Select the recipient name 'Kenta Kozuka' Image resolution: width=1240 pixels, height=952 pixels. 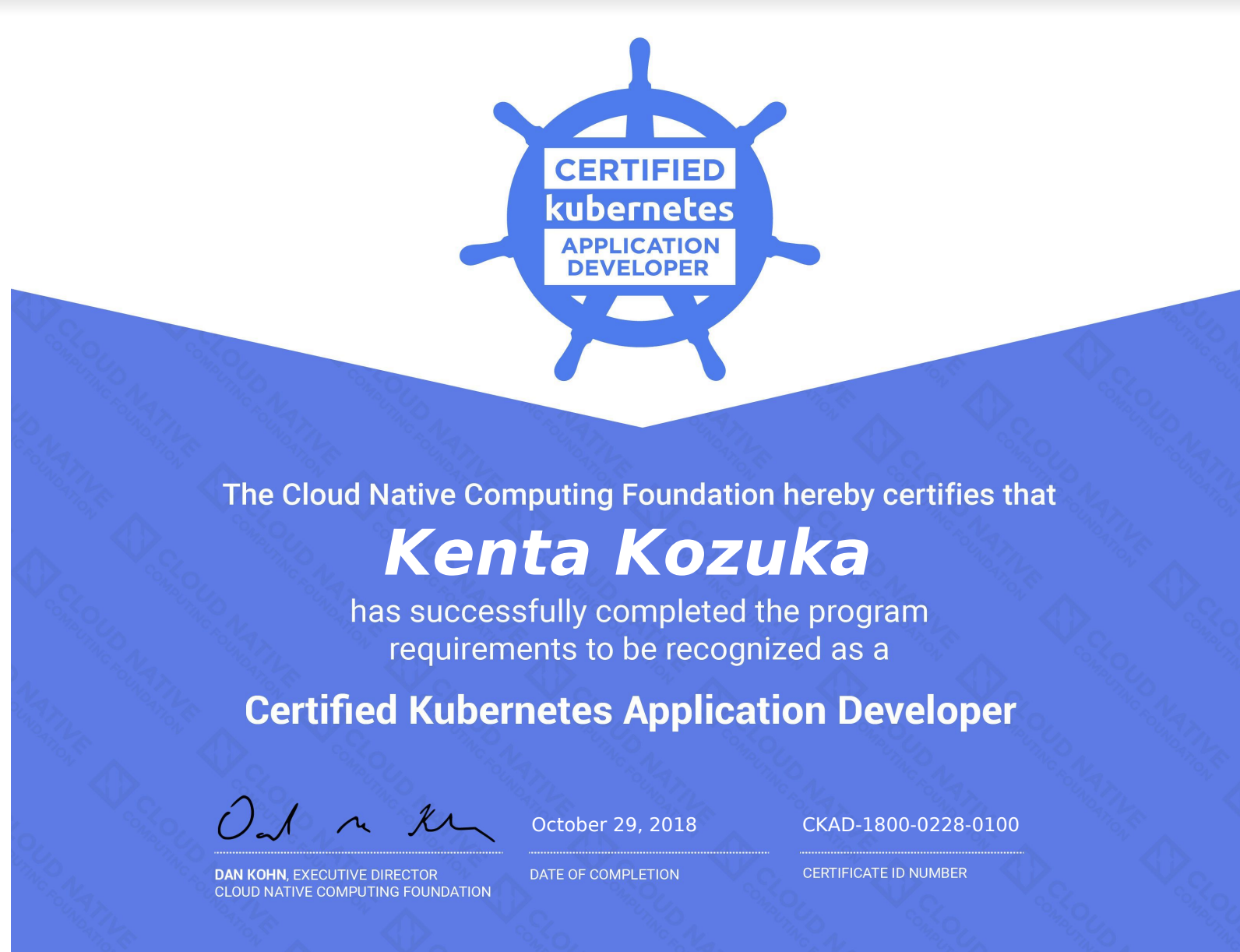(x=627, y=552)
